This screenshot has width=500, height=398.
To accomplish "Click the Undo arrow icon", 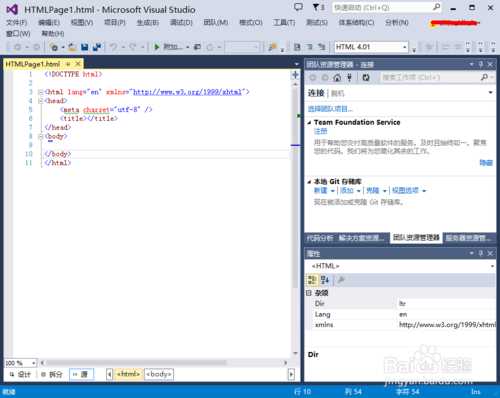I will tap(114, 47).
